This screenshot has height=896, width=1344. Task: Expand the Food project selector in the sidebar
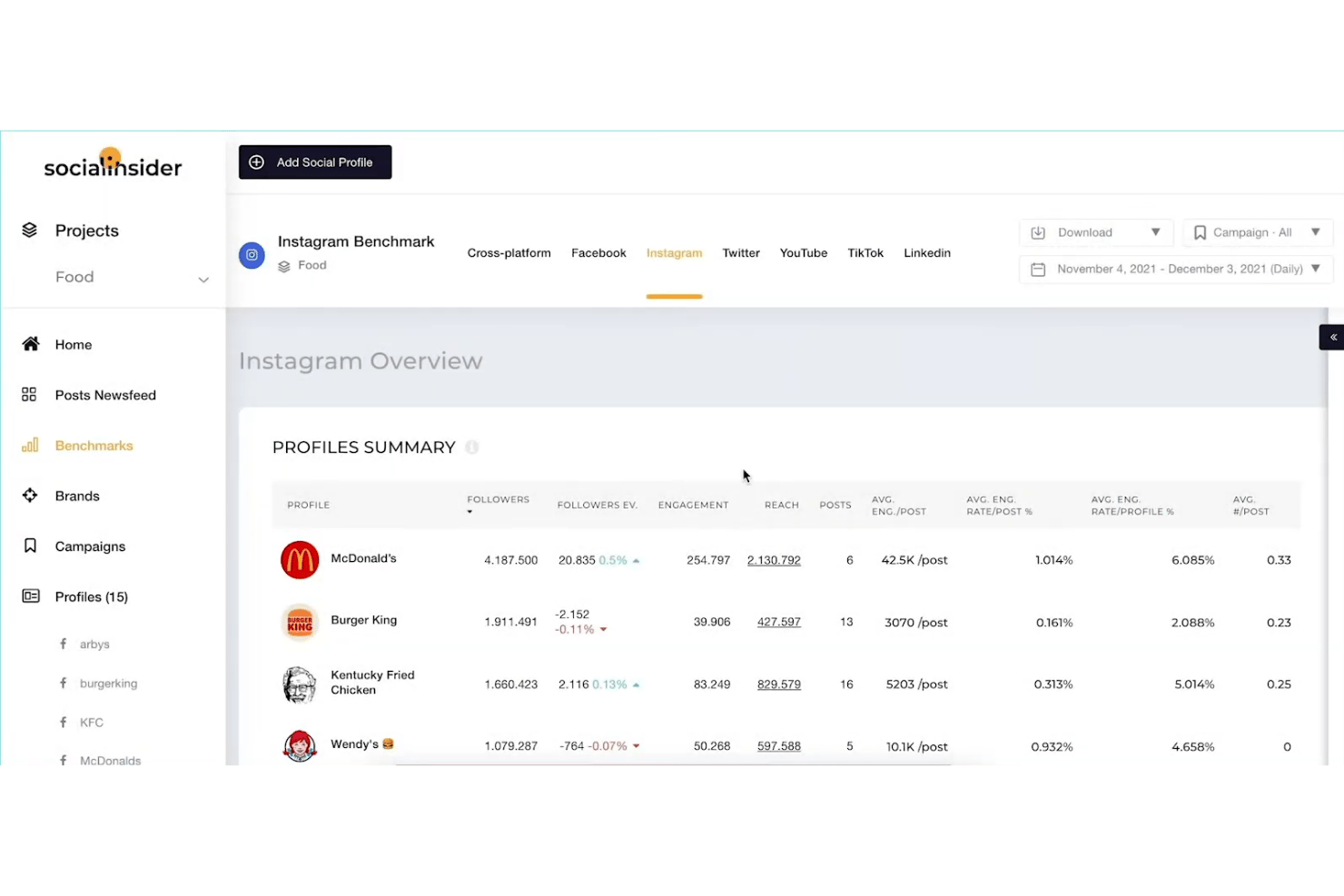pyautogui.click(x=133, y=277)
